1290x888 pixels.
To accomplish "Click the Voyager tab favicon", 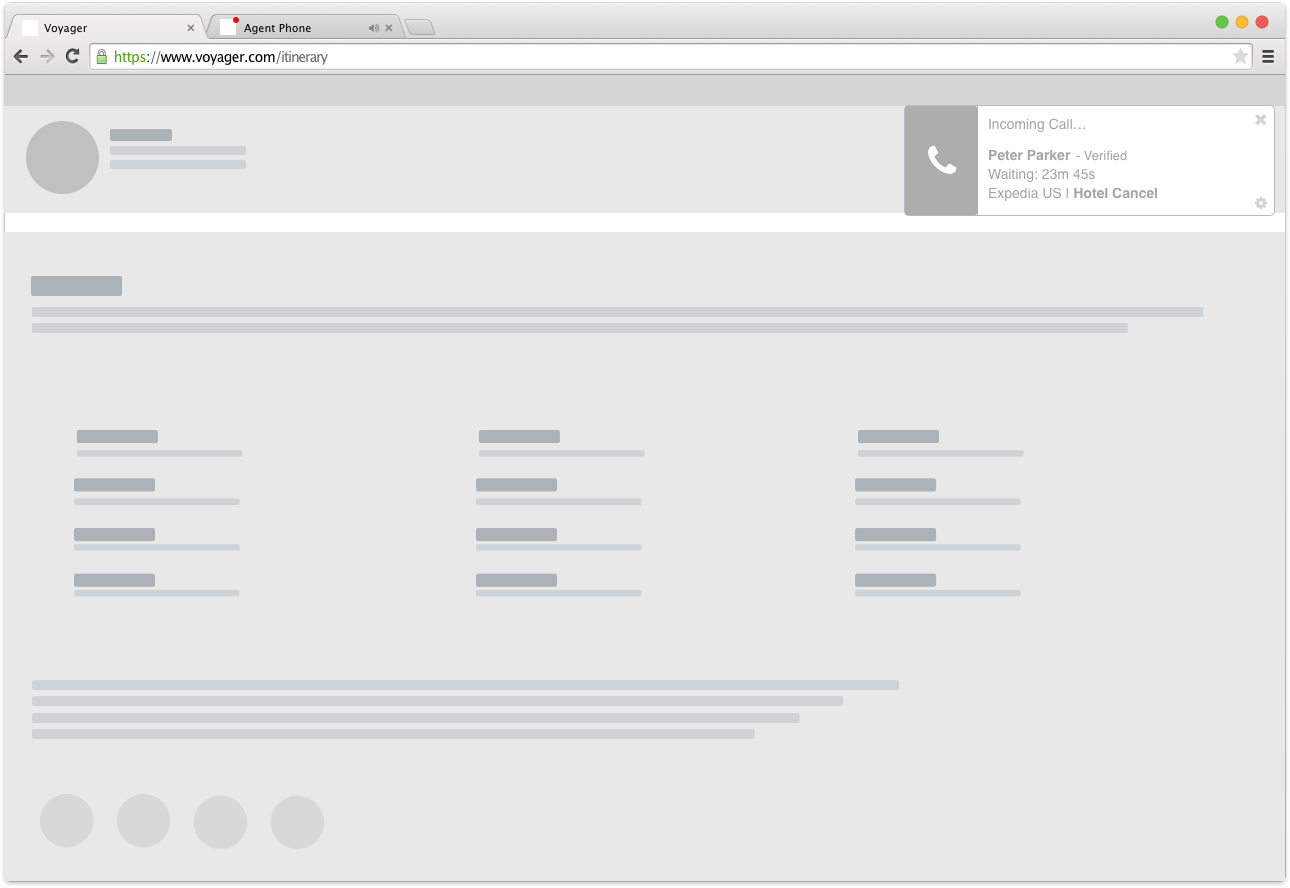I will click(30, 28).
